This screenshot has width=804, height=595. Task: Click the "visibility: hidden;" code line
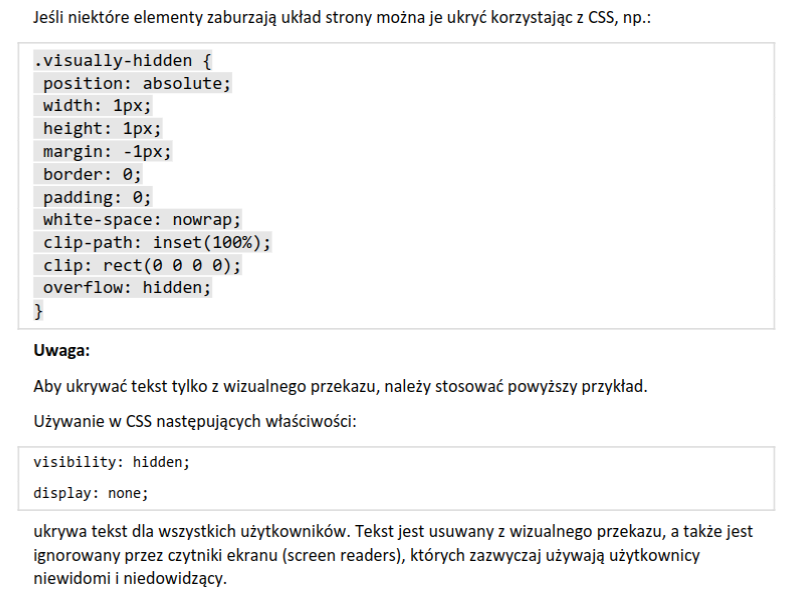(111, 462)
